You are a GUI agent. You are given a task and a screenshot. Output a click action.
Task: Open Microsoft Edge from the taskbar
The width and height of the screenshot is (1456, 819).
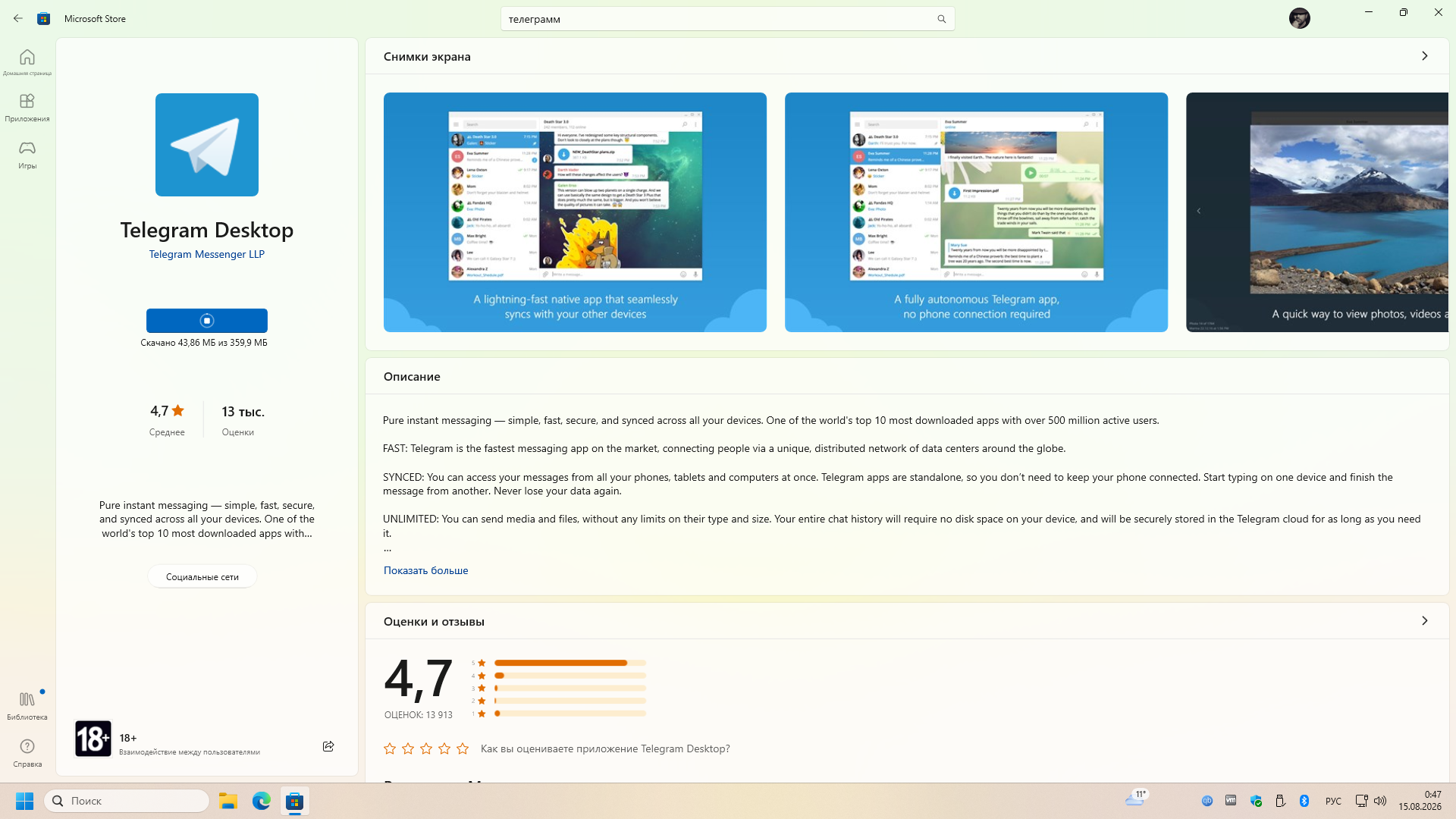pos(262,801)
